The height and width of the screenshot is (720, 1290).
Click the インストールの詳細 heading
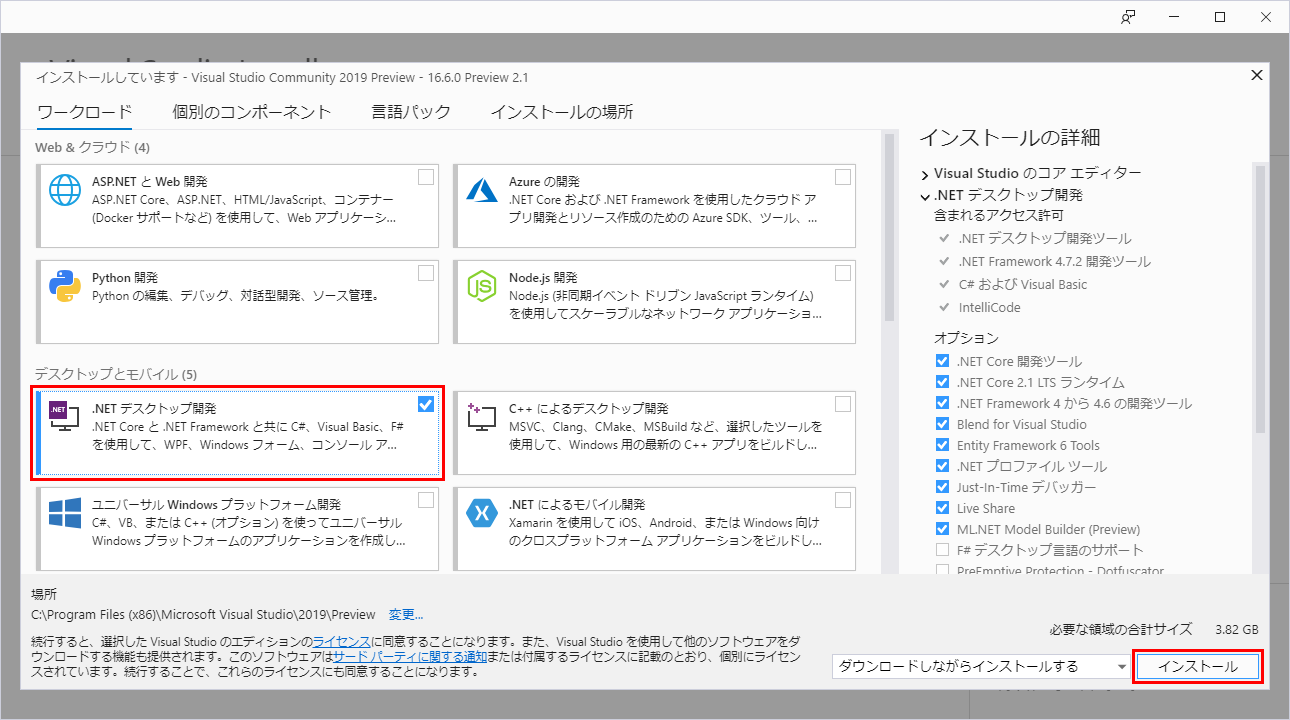(1009, 137)
